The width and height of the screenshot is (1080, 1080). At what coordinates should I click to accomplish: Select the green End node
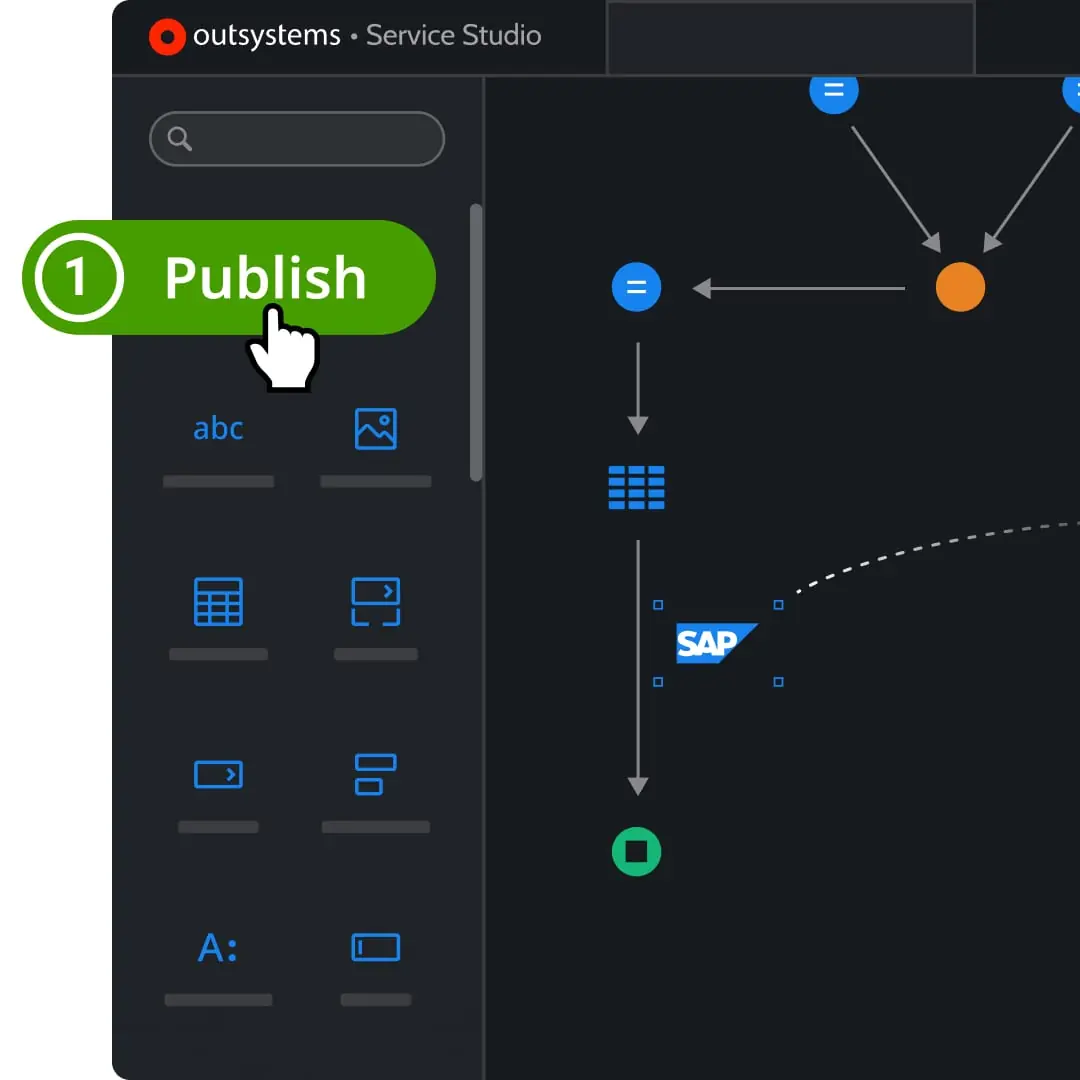click(x=637, y=852)
